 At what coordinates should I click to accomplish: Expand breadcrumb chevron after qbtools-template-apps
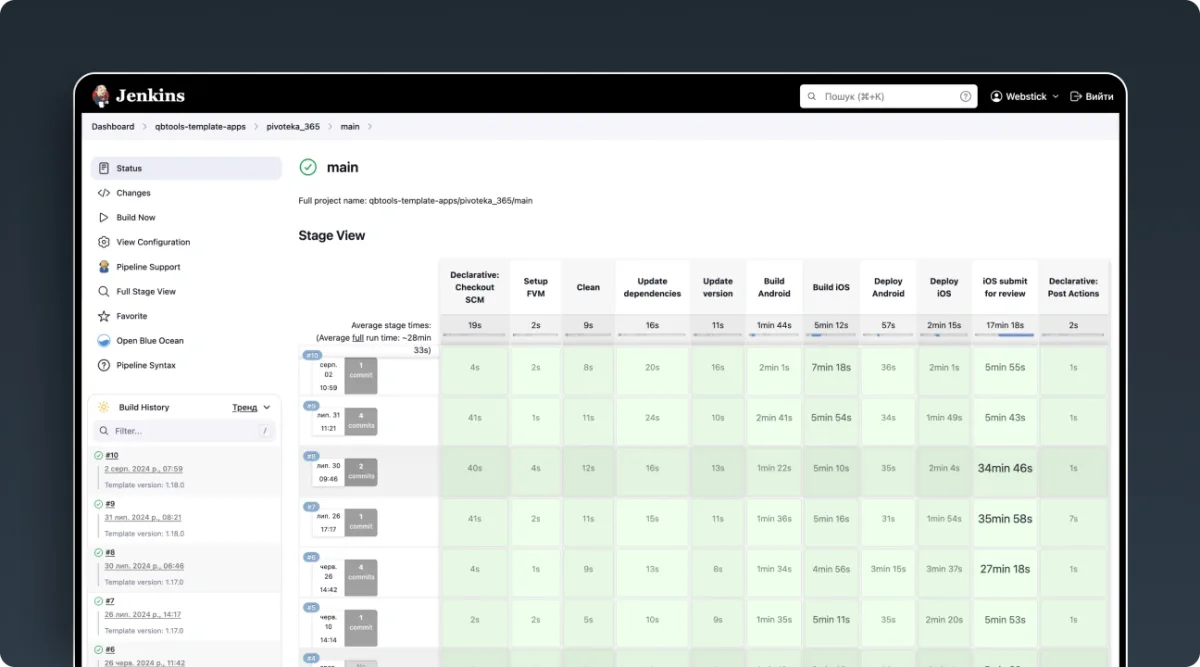[256, 127]
